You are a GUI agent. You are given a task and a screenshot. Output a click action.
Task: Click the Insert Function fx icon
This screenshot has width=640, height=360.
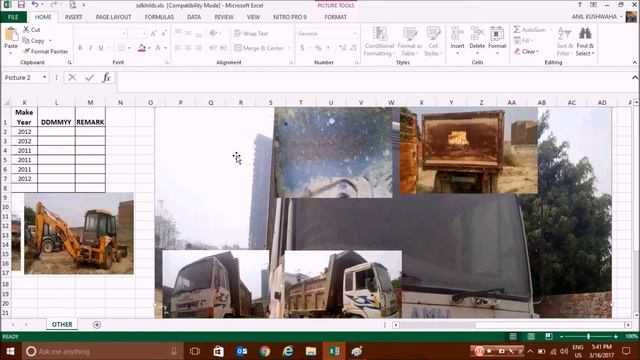107,78
